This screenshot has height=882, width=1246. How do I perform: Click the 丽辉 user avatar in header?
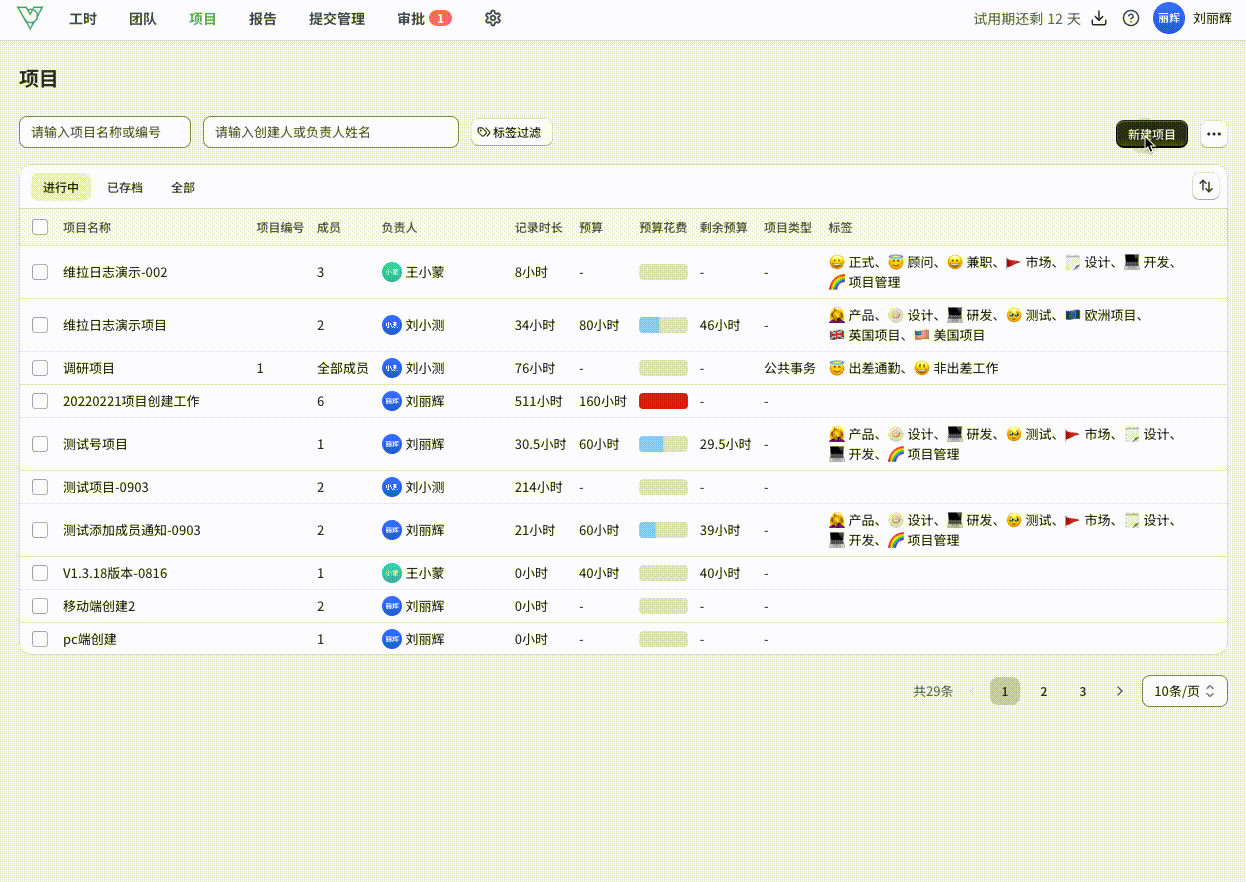1169,18
